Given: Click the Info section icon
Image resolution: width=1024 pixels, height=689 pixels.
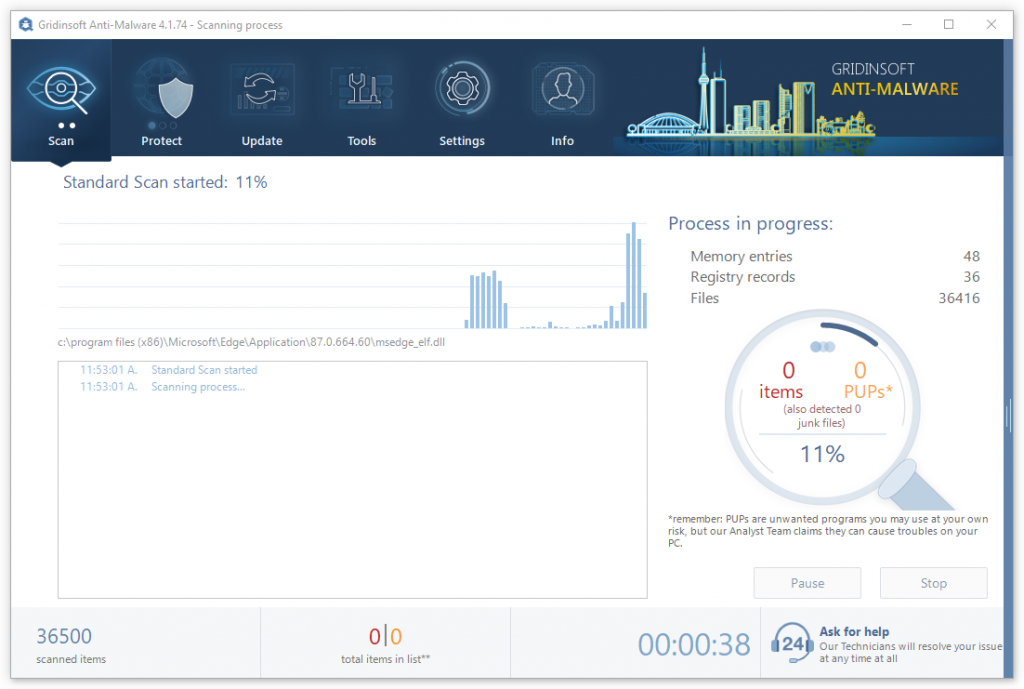Looking at the screenshot, I should [x=562, y=88].
